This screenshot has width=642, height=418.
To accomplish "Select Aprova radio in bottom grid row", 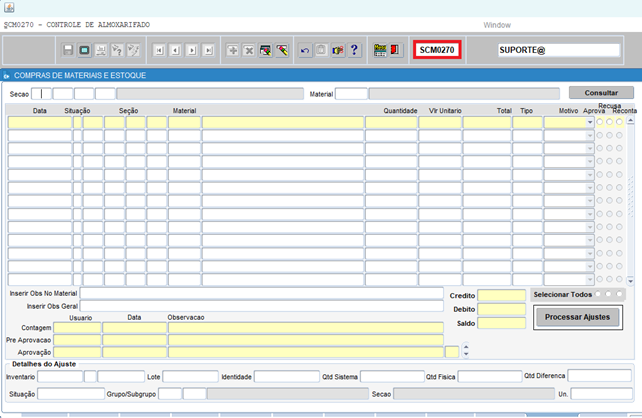I will (600, 279).
